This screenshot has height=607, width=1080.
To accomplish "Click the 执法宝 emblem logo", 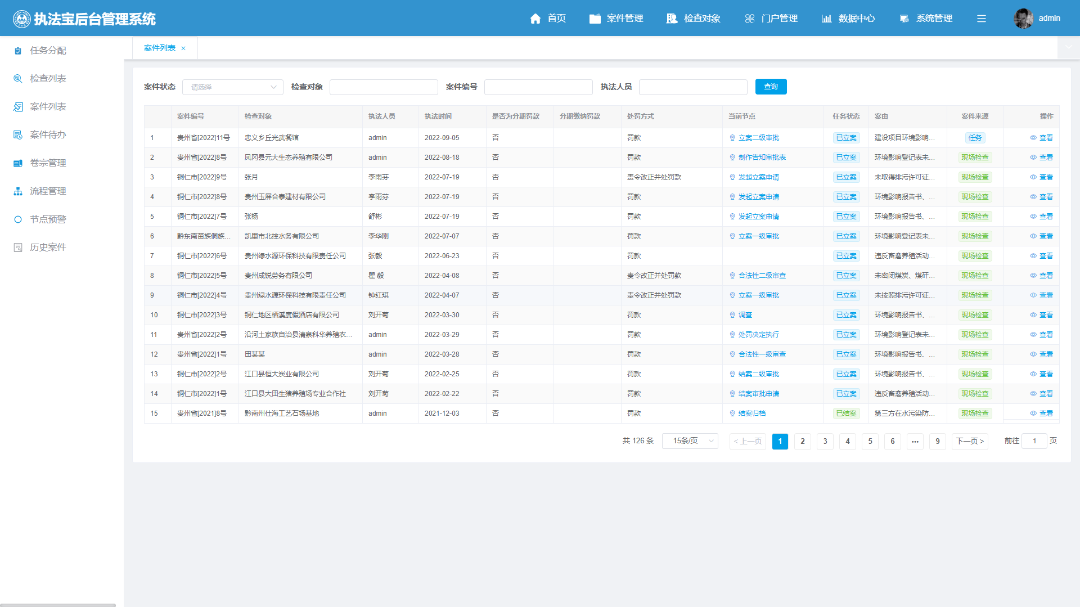I will pos(21,19).
